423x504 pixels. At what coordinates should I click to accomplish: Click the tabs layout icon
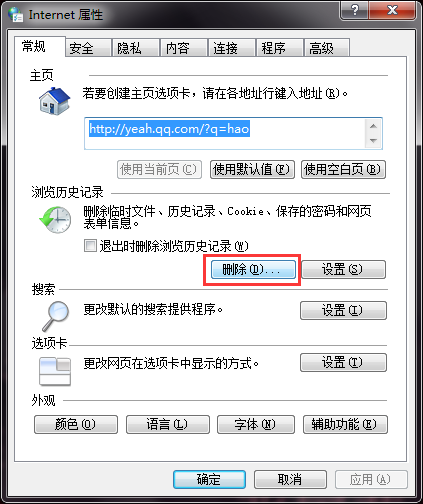coord(55,371)
